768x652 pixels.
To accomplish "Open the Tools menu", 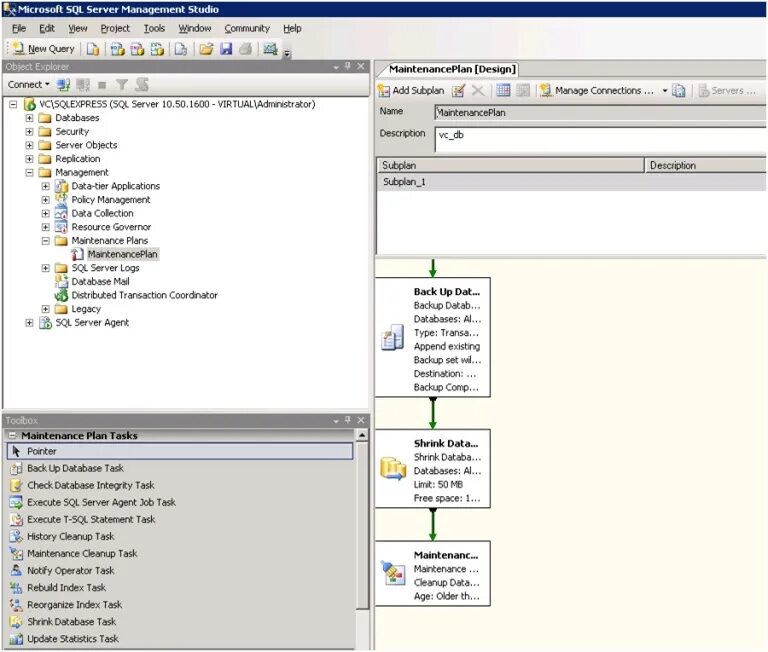I will pos(154,28).
